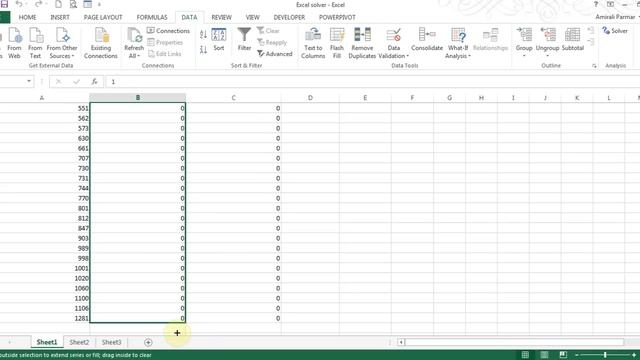The width and height of the screenshot is (640, 360).
Task: Open the FORMULAS tab
Action: point(152,17)
